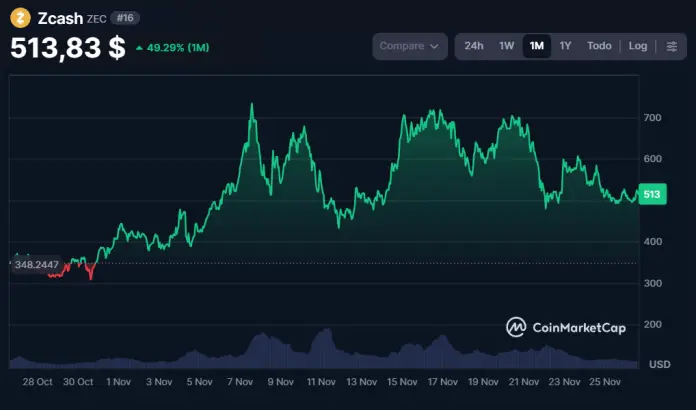The width and height of the screenshot is (696, 410).
Task: Click the 700 price axis label
Action: pos(652,118)
